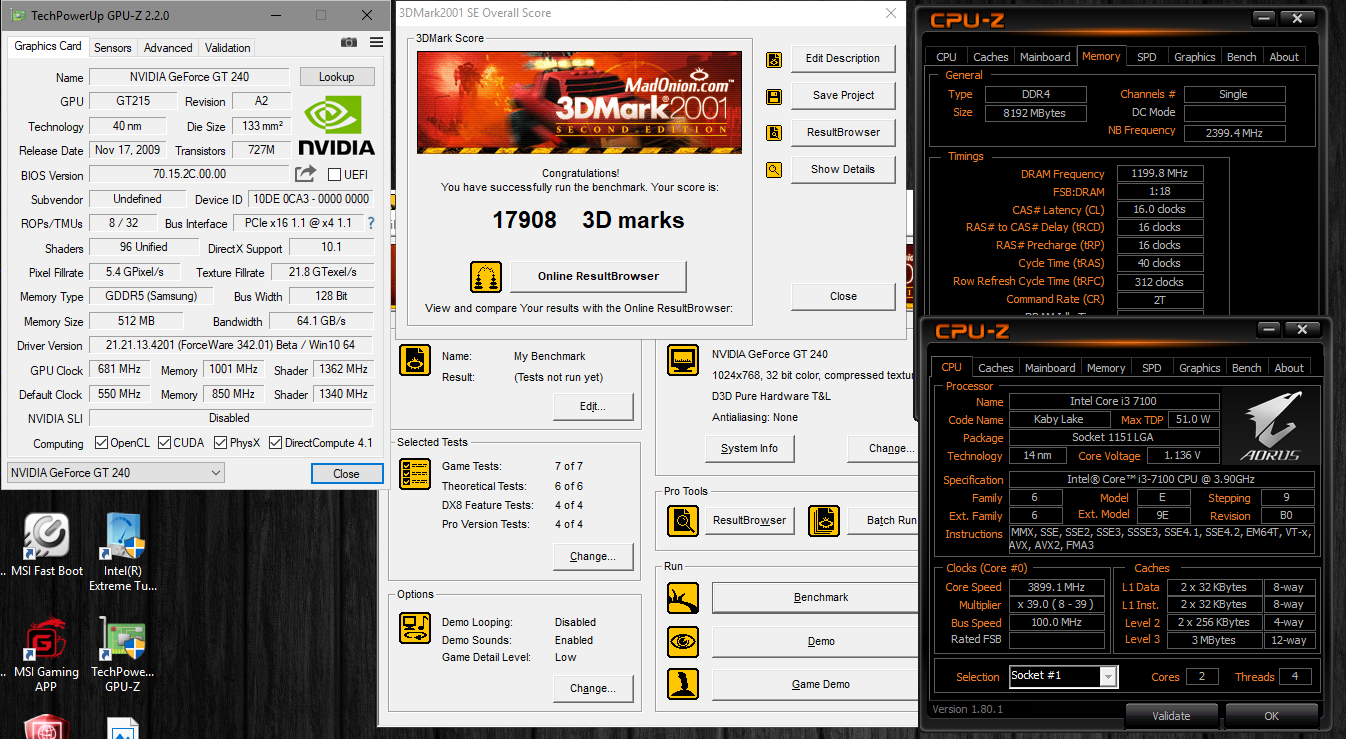Click the Selected Tests checklist icon

415,474
